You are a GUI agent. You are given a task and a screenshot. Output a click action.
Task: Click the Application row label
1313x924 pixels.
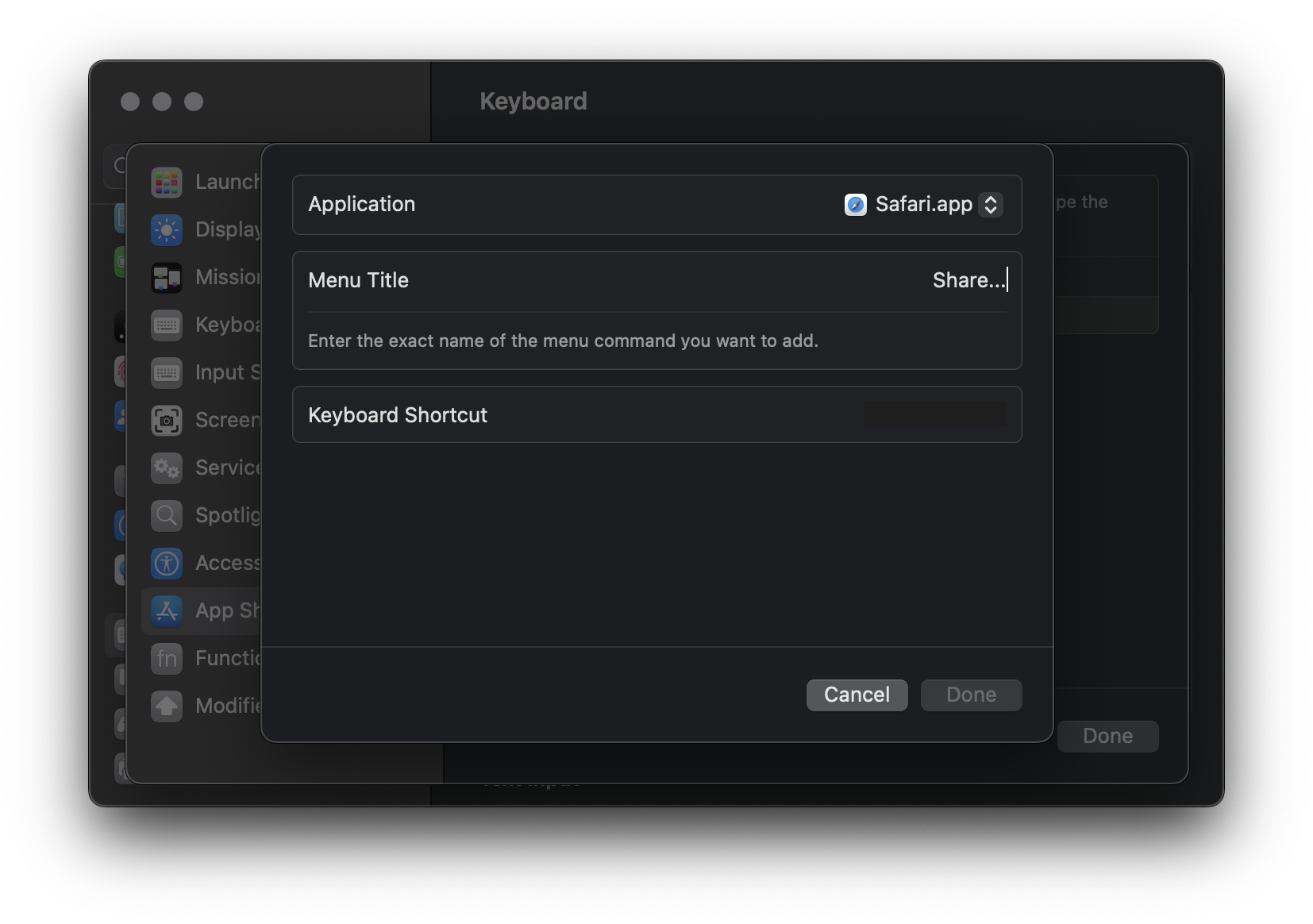point(361,205)
